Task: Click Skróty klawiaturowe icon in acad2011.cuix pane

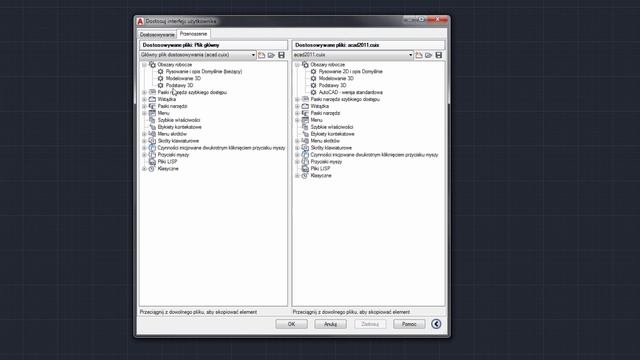Action: (x=305, y=148)
